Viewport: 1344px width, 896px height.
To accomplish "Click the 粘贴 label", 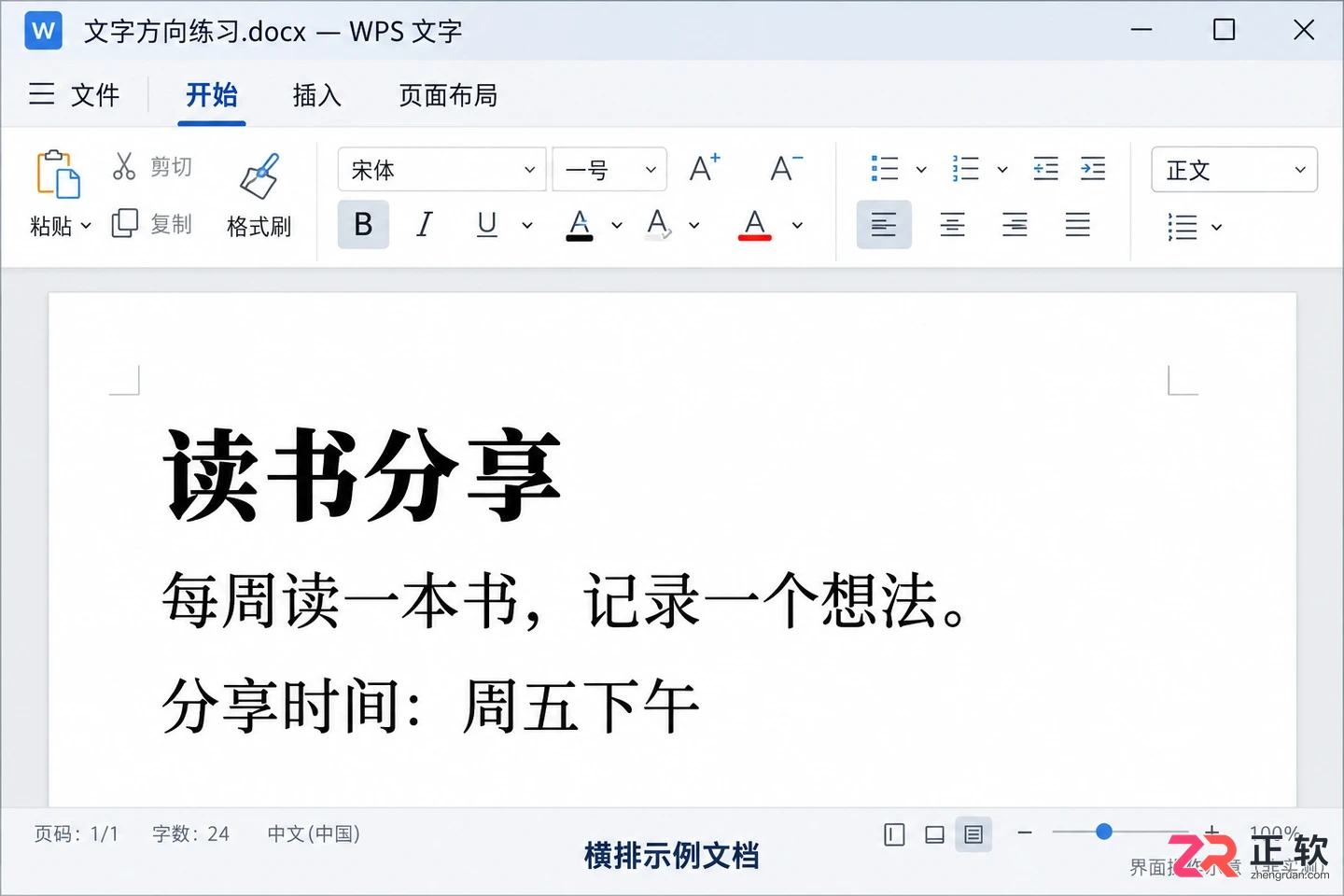I will [51, 227].
